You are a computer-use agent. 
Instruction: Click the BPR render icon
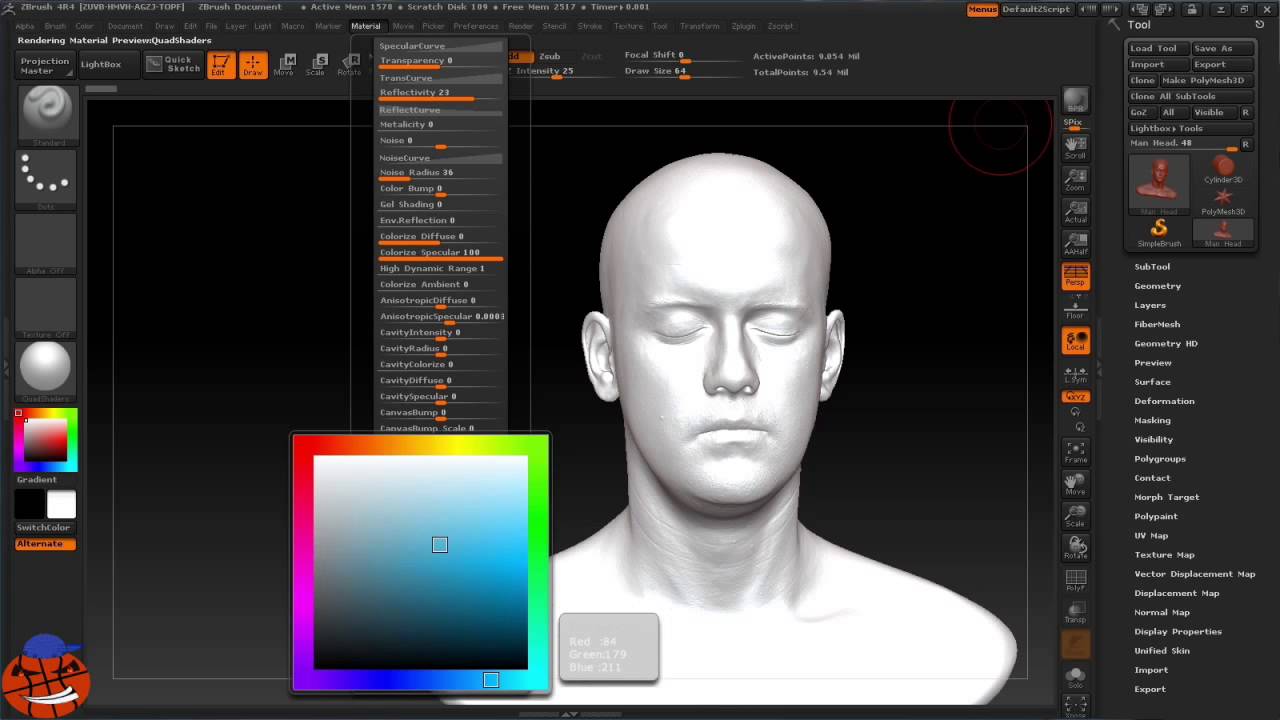[1075, 100]
